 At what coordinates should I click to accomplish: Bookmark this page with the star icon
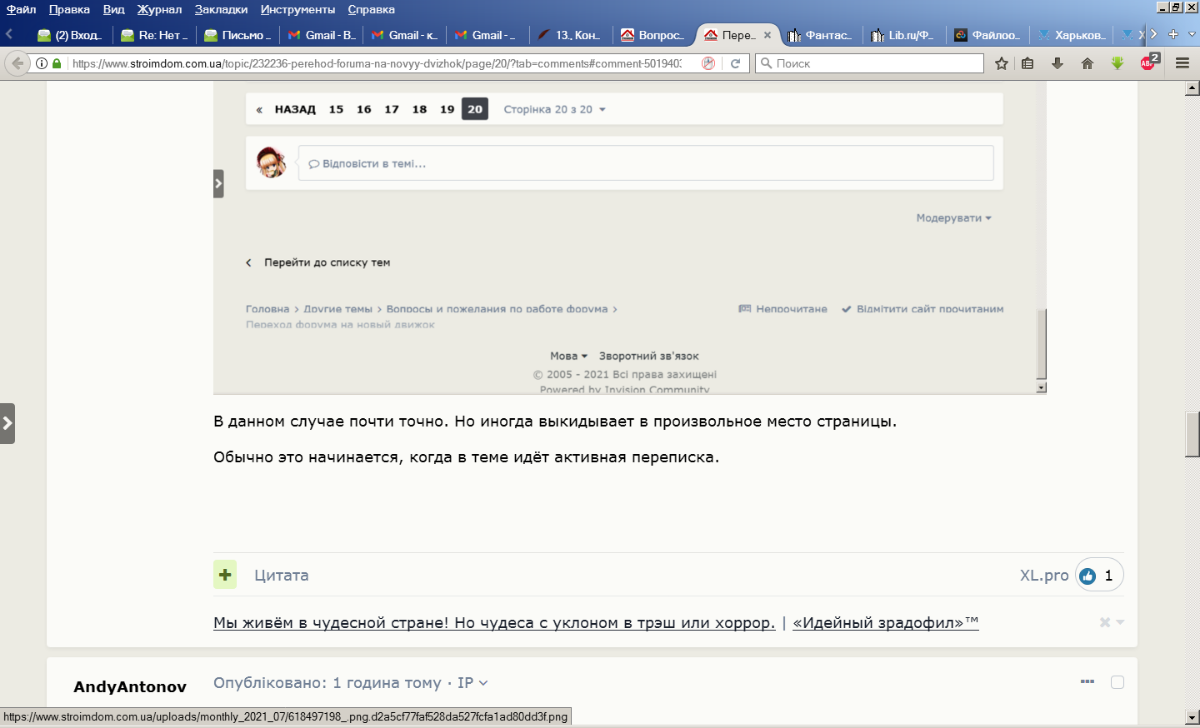click(1001, 63)
